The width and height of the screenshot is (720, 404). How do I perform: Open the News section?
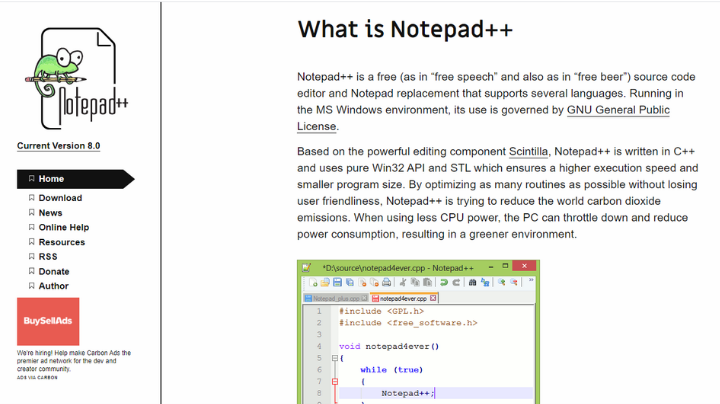tap(50, 213)
